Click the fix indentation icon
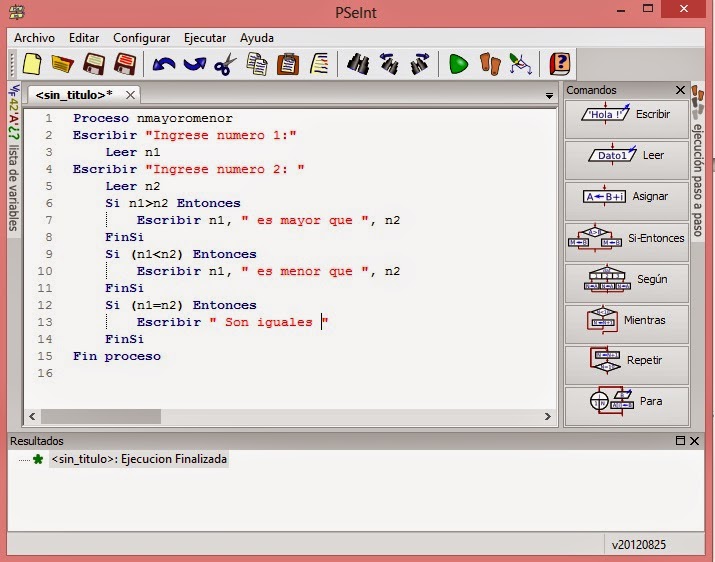 coord(319,64)
